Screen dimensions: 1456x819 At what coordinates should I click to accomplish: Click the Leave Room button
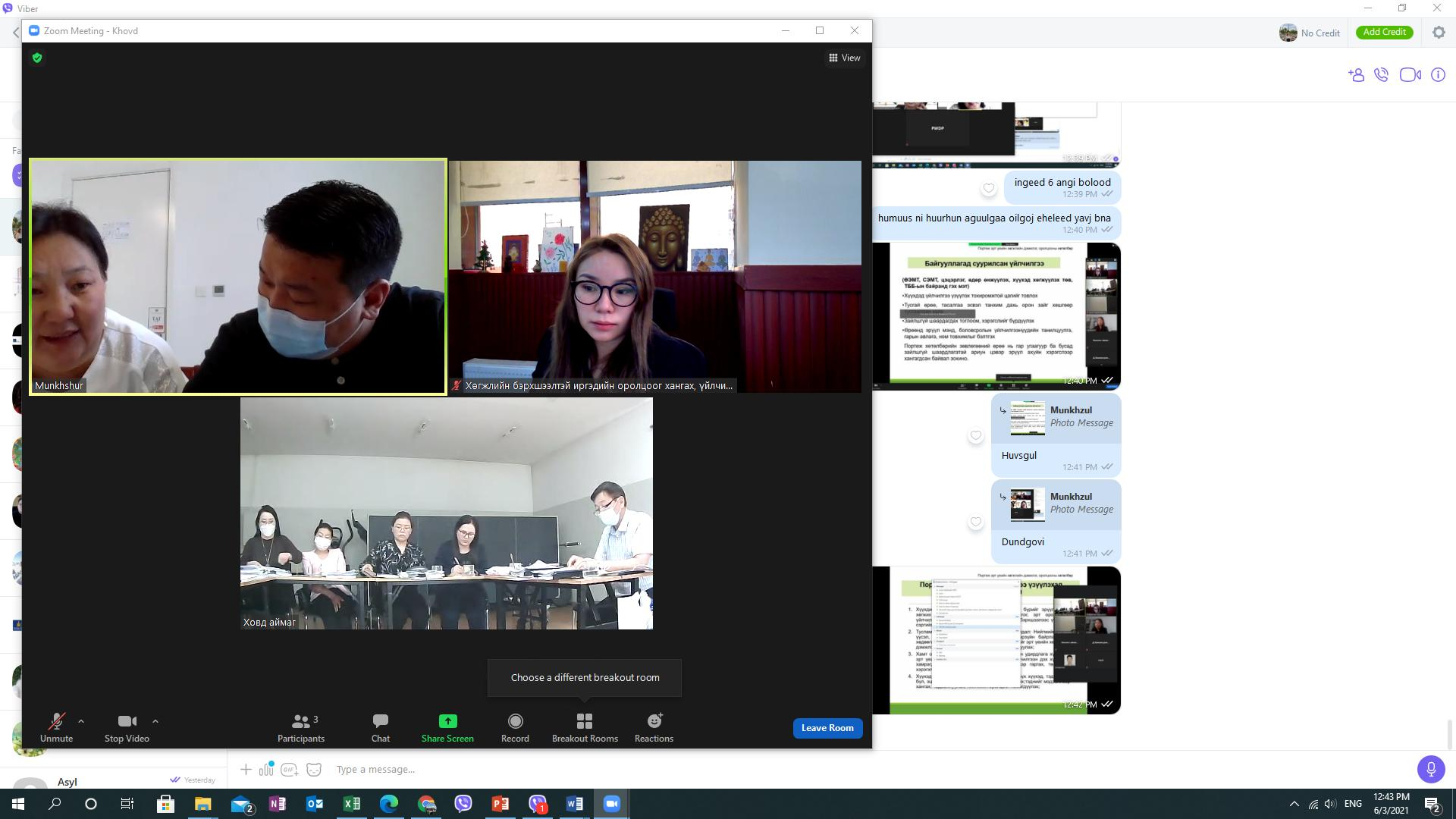click(x=827, y=728)
